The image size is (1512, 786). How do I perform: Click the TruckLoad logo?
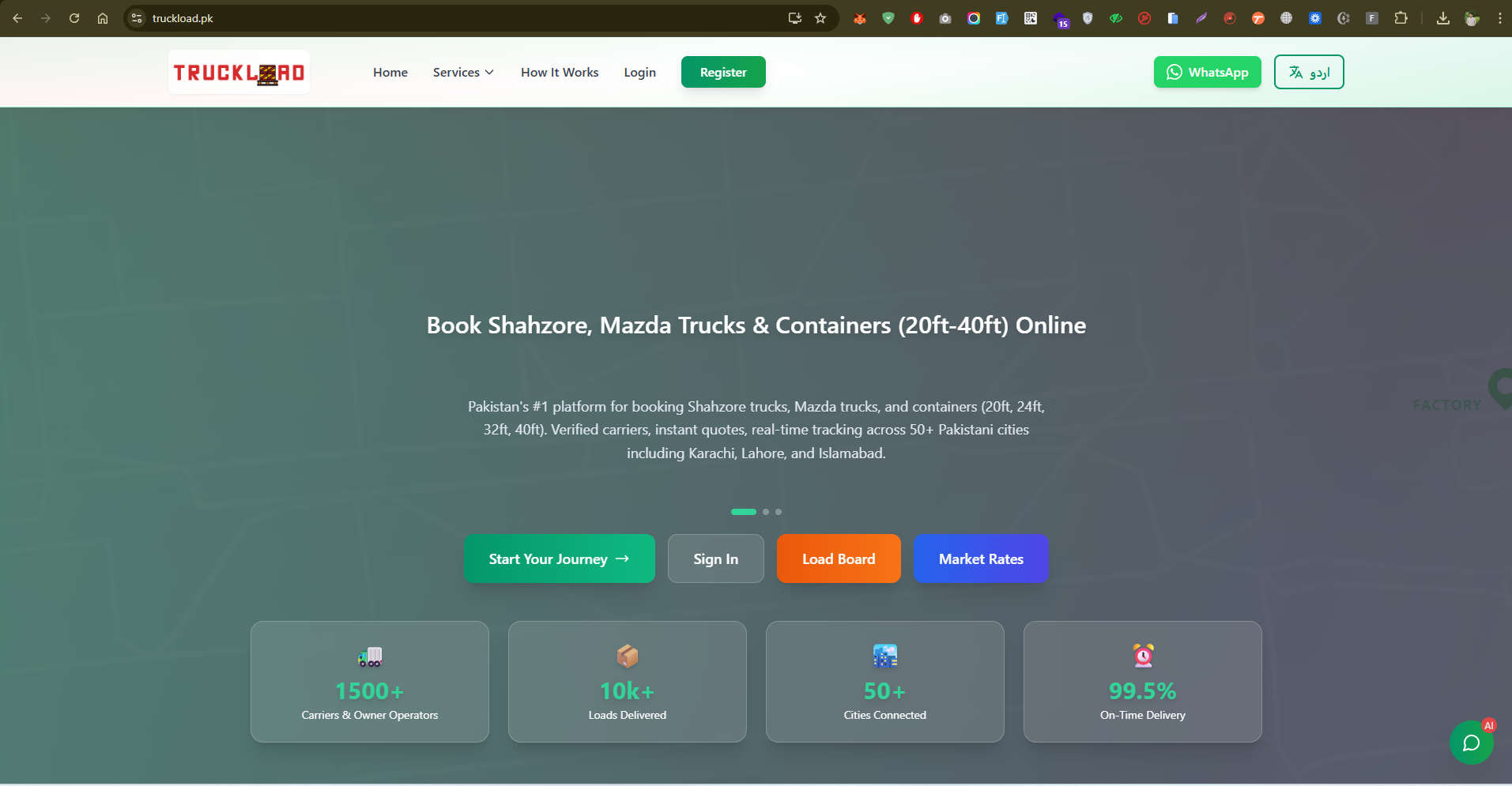(x=239, y=73)
